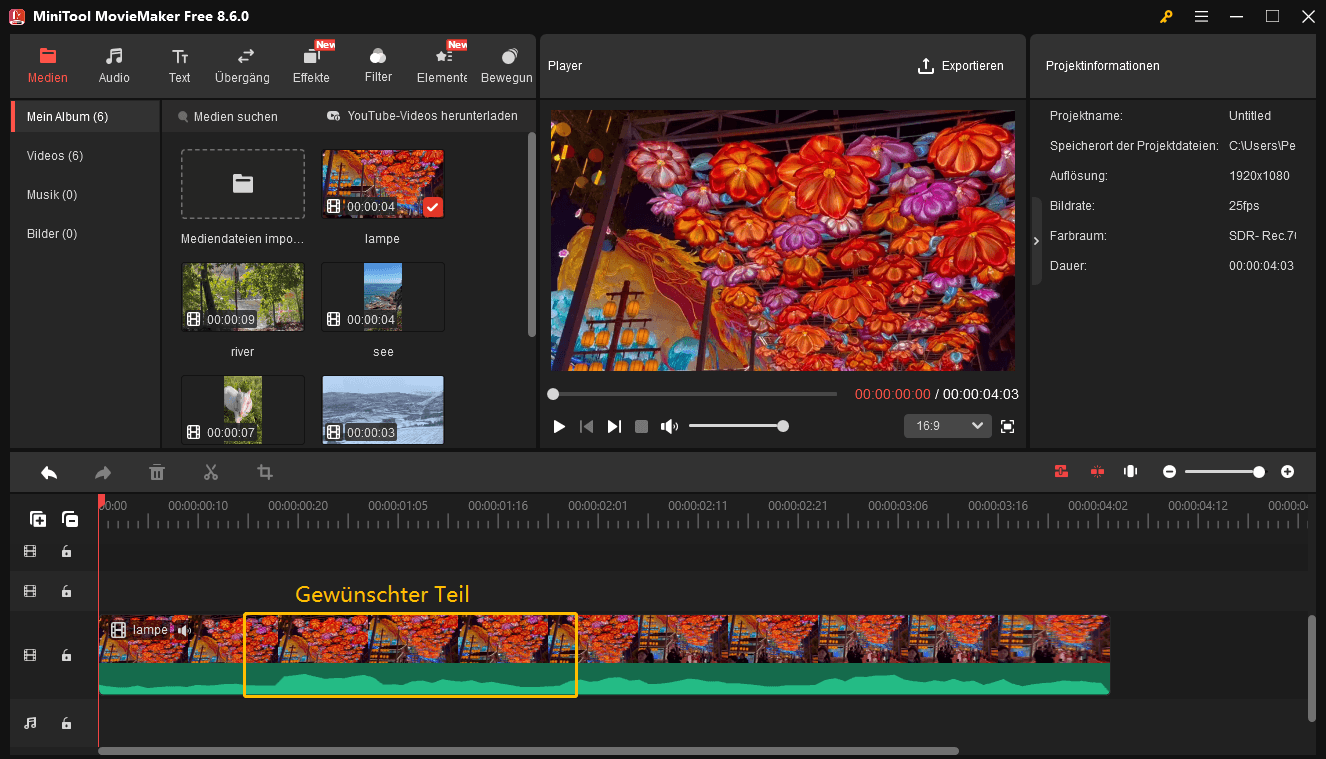Enter fullscreen preview mode
Image resolution: width=1326 pixels, height=759 pixels.
1007,426
